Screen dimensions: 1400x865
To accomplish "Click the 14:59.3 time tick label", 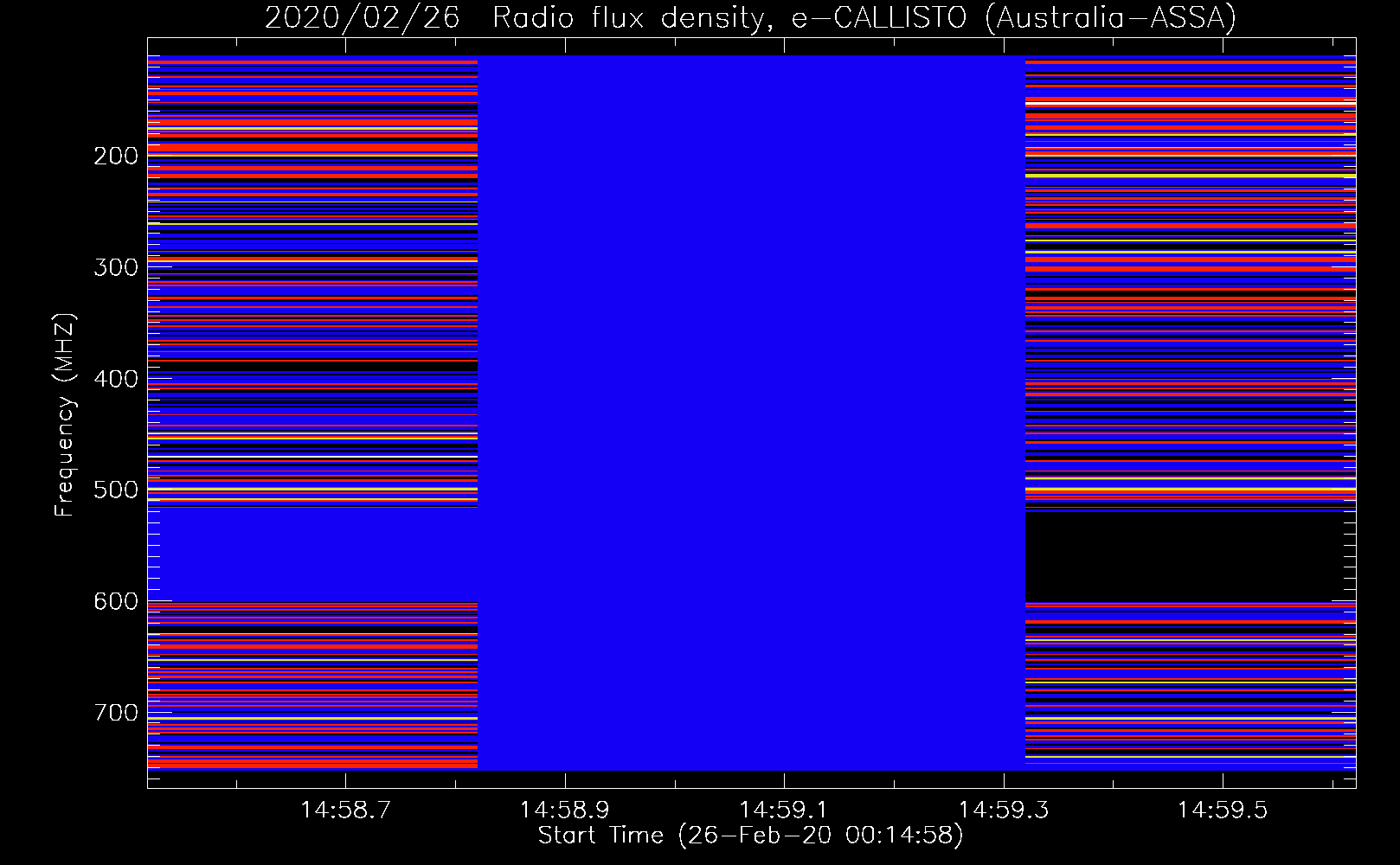I will click(x=1003, y=810).
